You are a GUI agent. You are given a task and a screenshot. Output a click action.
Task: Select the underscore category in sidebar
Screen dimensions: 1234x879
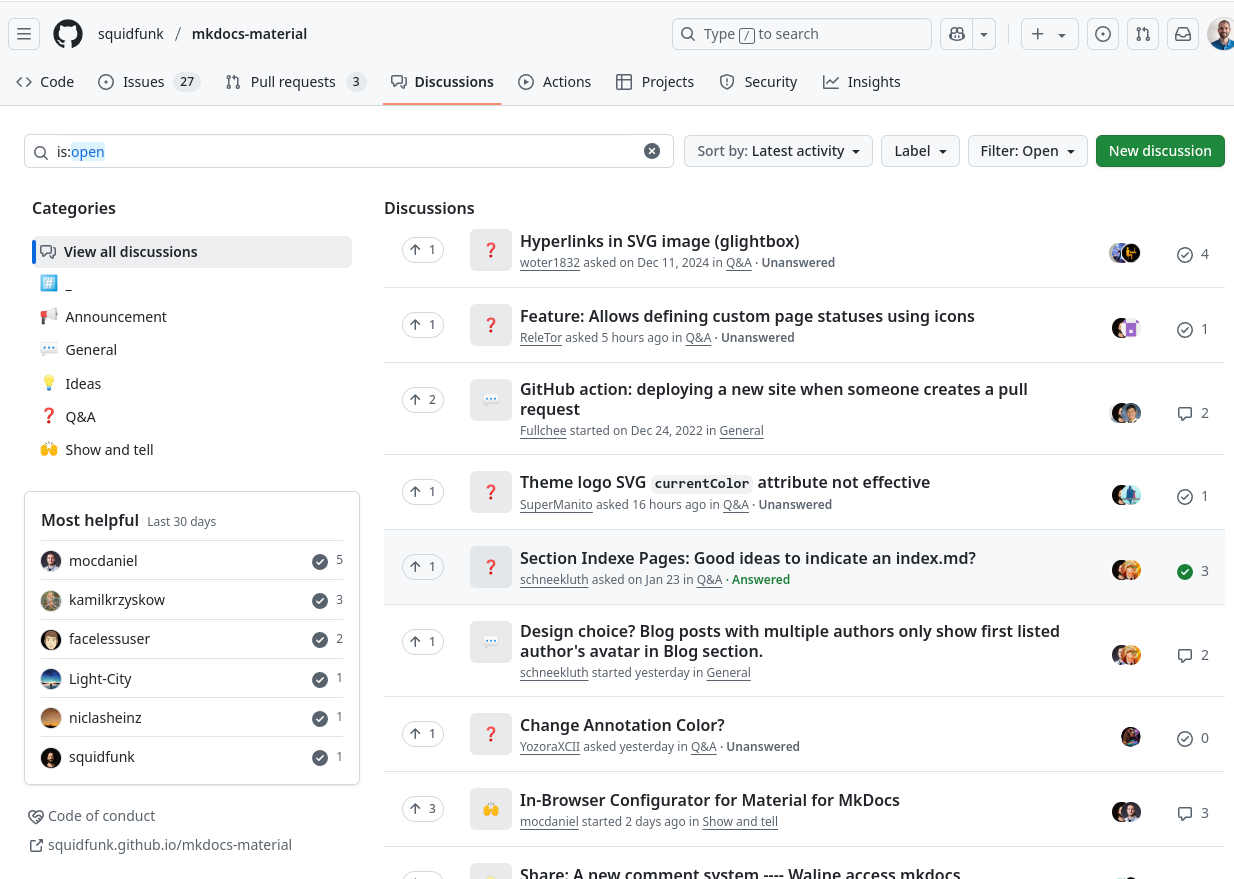pos(192,284)
